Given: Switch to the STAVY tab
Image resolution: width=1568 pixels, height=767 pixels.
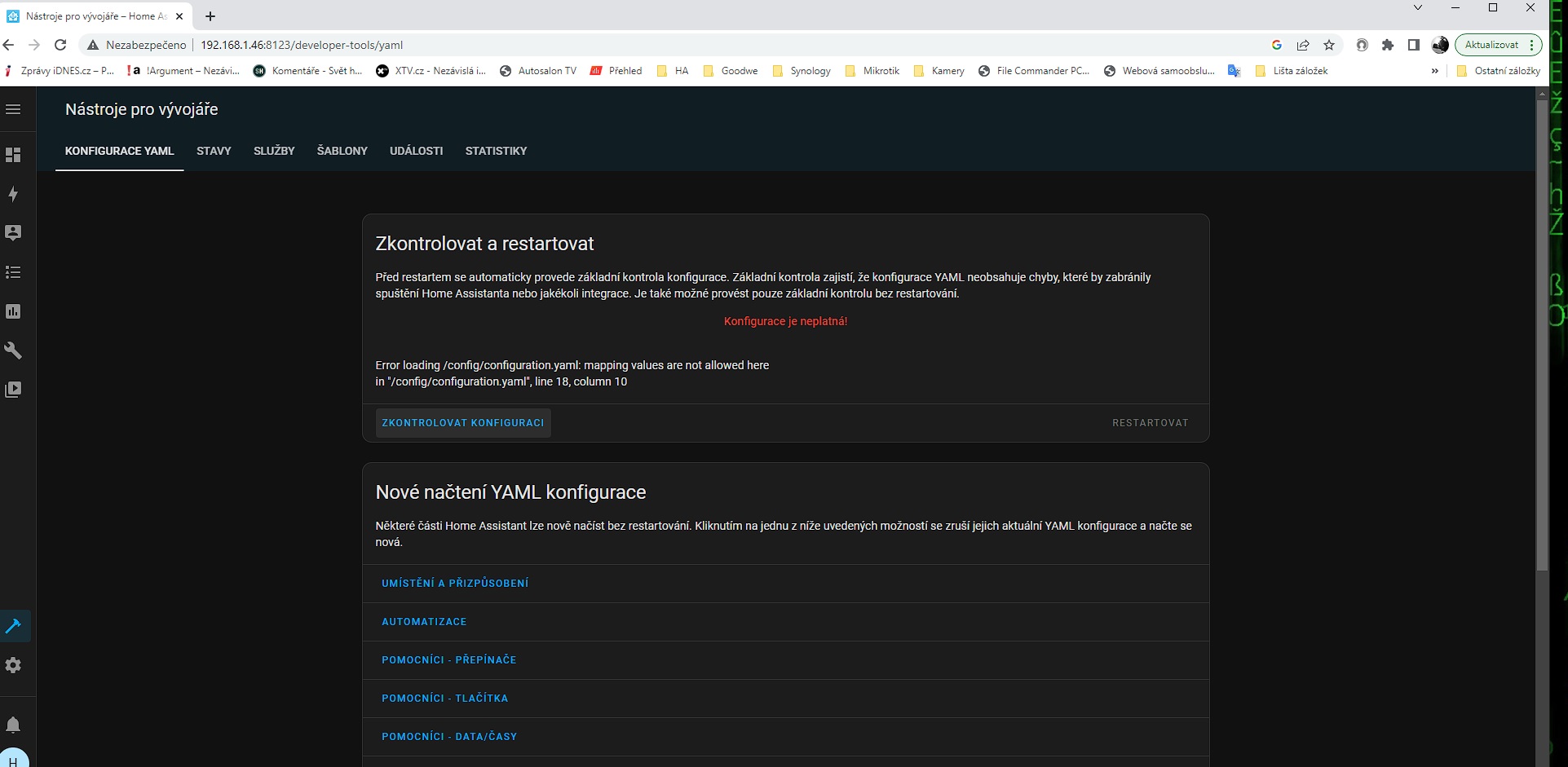Looking at the screenshot, I should (x=214, y=151).
